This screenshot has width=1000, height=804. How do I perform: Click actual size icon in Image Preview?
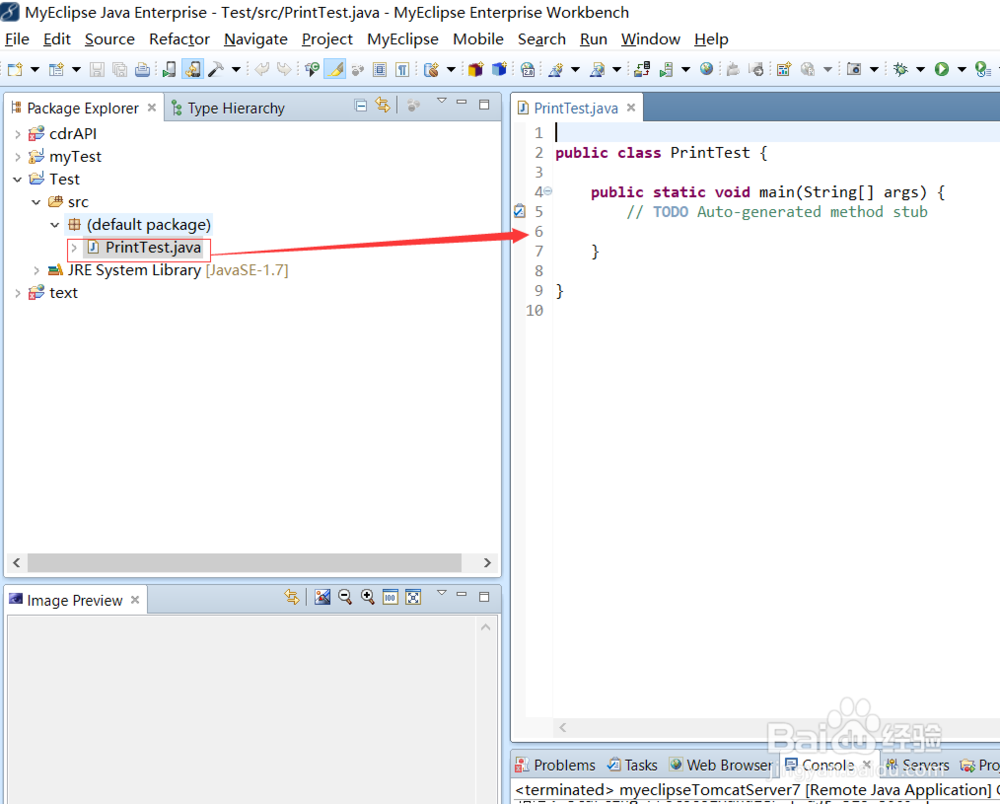(x=390, y=597)
